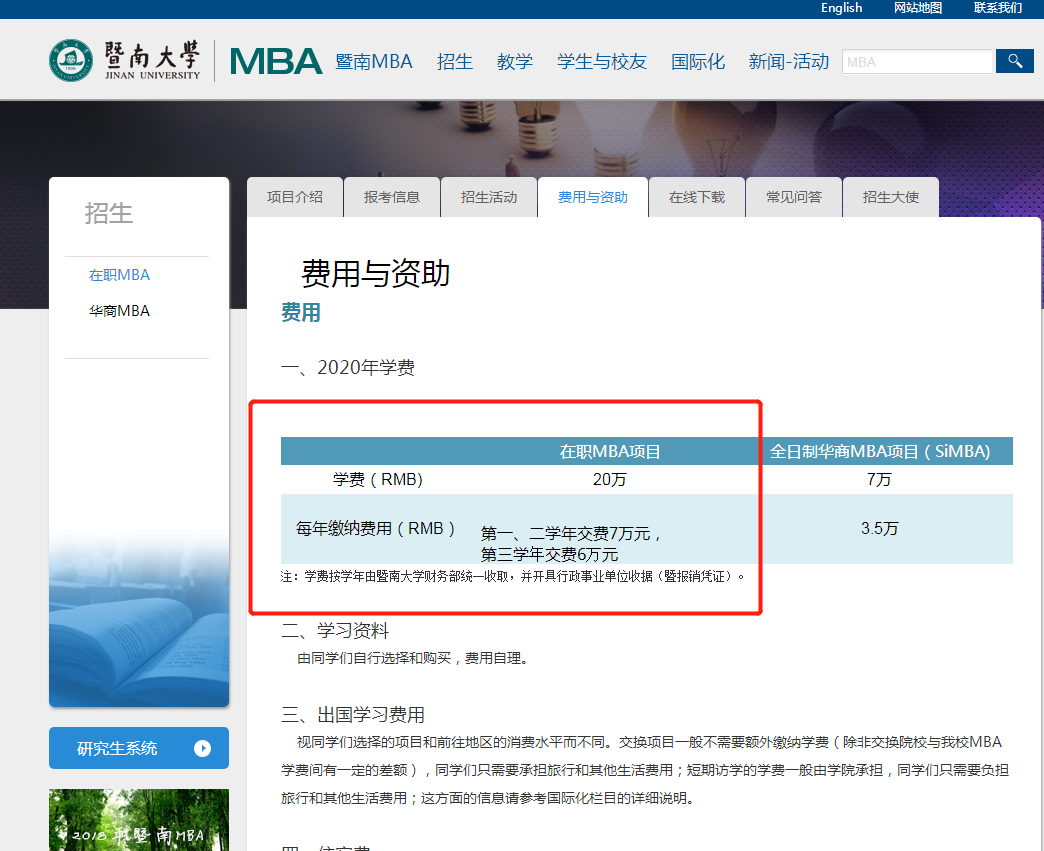1044x851 pixels.
Task: Click the 20万 tuition cell
Action: click(x=610, y=479)
